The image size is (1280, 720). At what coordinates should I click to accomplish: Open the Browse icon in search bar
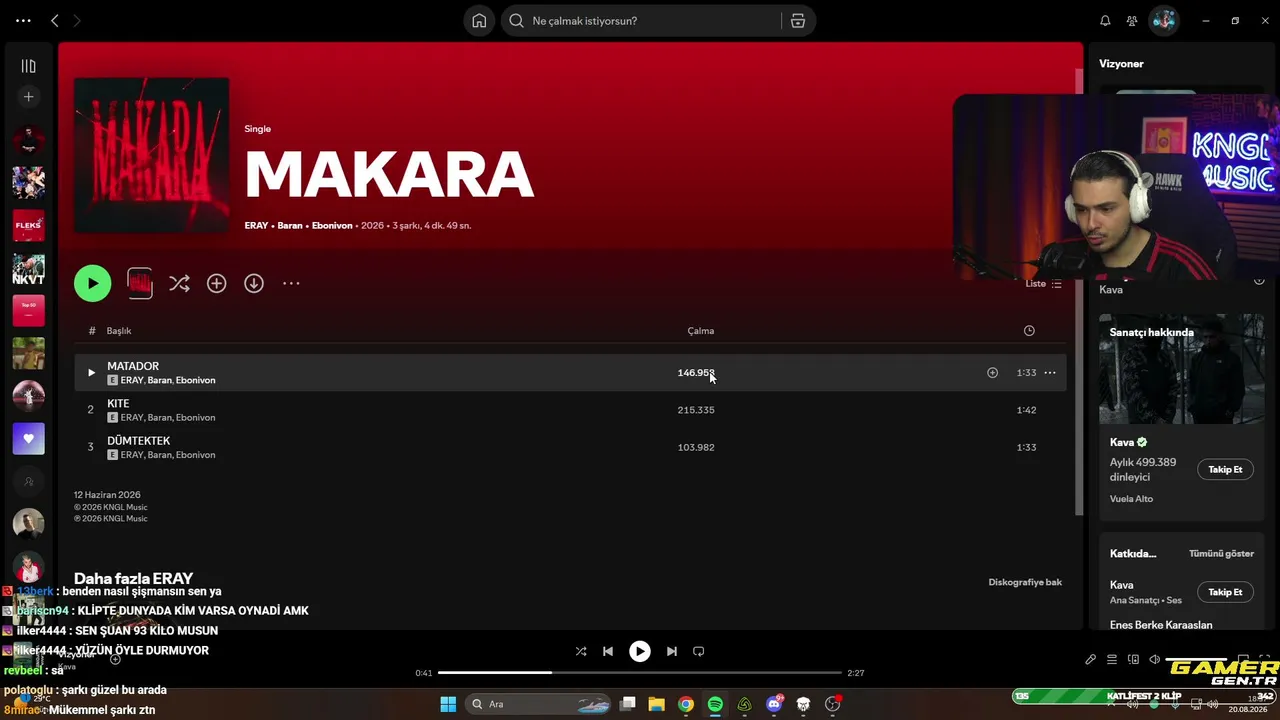pos(798,21)
